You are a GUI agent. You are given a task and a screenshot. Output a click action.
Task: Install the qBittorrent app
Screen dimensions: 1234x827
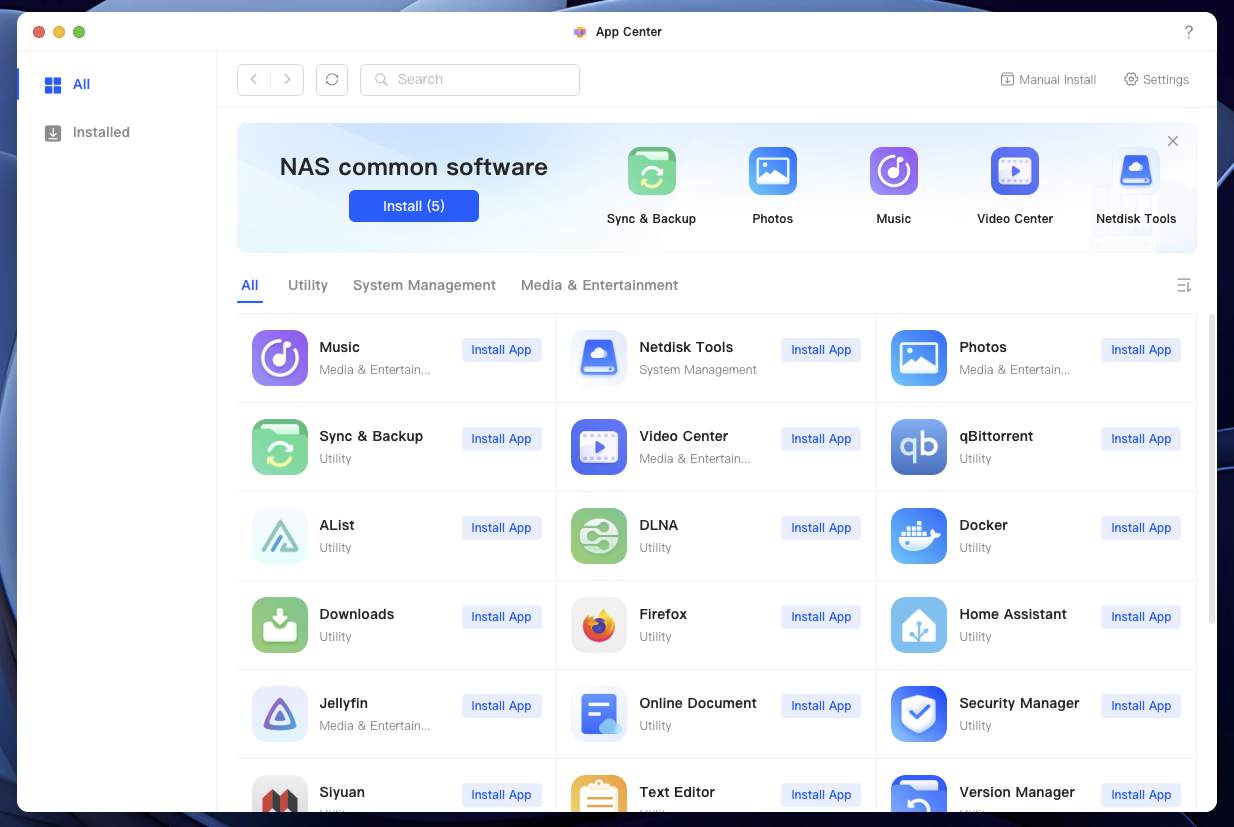pos(1141,439)
